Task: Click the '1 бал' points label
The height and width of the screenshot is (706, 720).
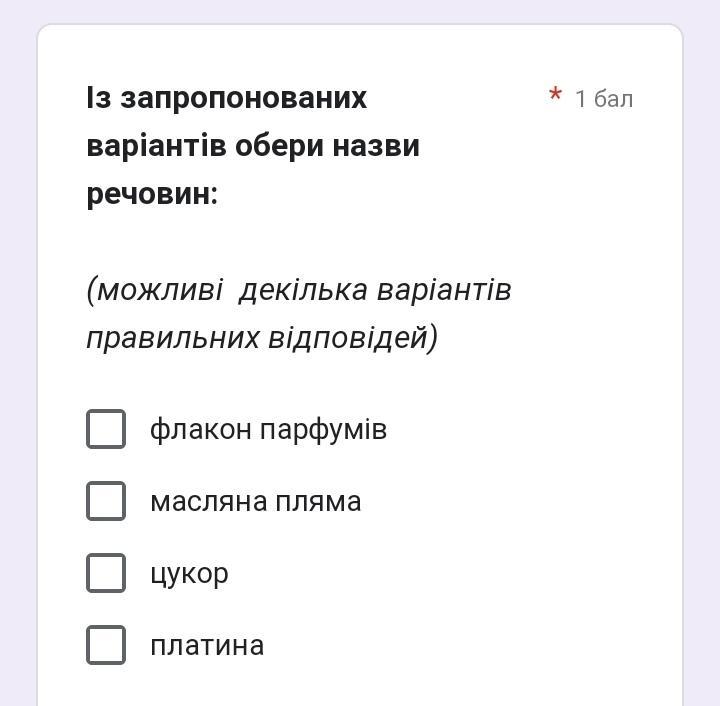Action: [604, 99]
